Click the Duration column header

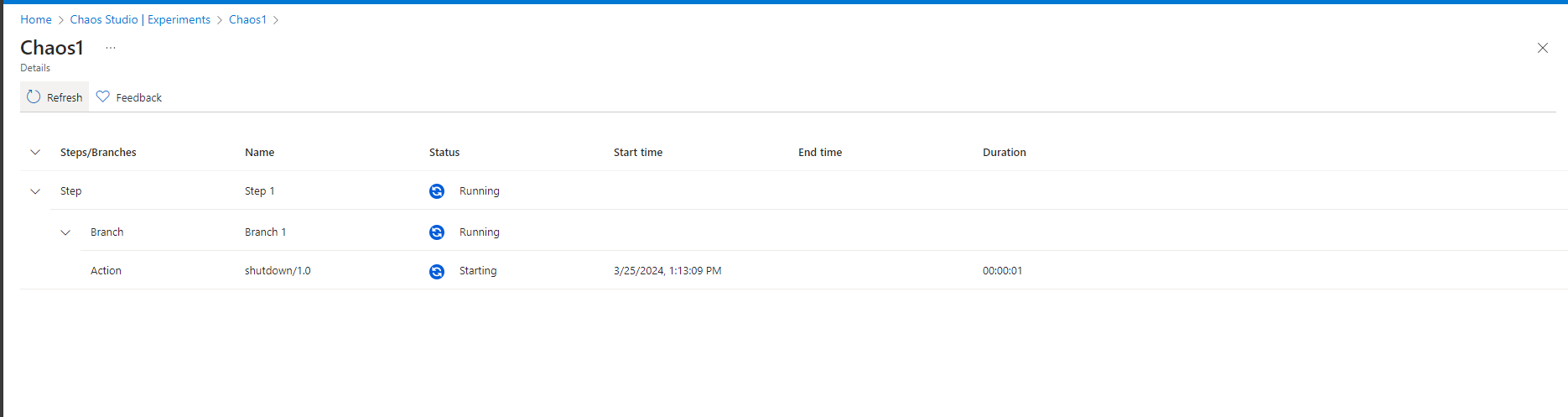pyautogui.click(x=1004, y=153)
